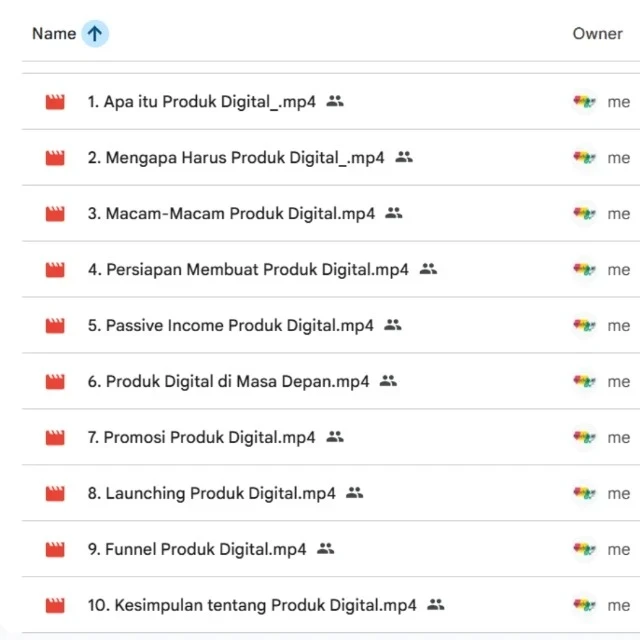Click the ascending sort arrow beside Name
640x640 pixels.
point(95,33)
